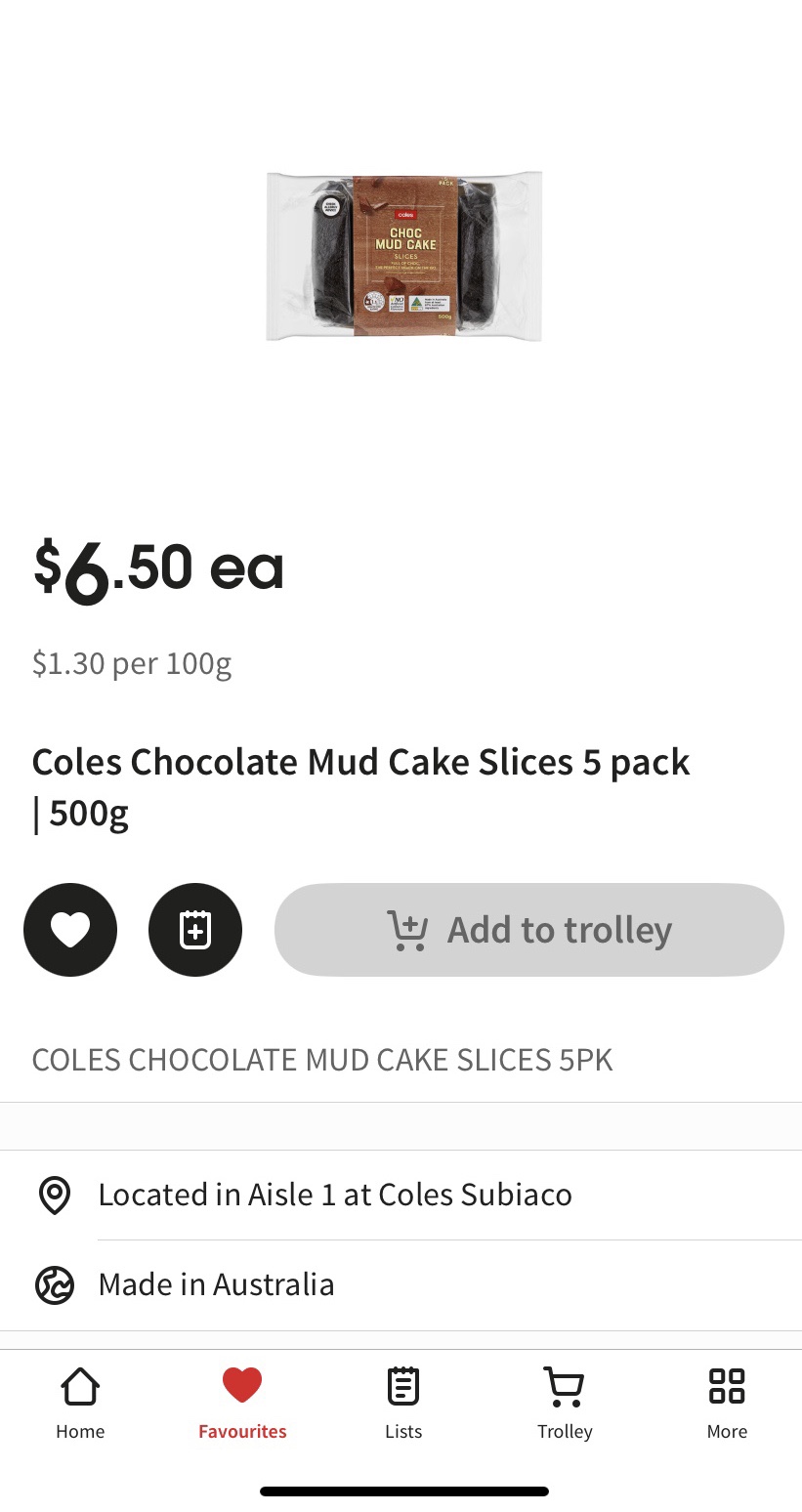Viewport: 802px width, 1512px height.
Task: Enlarge the Choc Mud Cake product image
Action: point(404,256)
